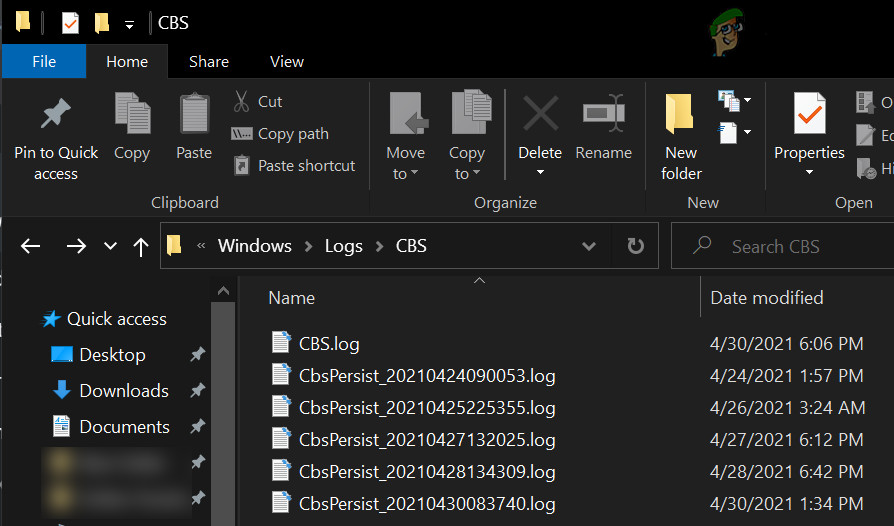Click the Refresh button in address bar

pyautogui.click(x=635, y=246)
